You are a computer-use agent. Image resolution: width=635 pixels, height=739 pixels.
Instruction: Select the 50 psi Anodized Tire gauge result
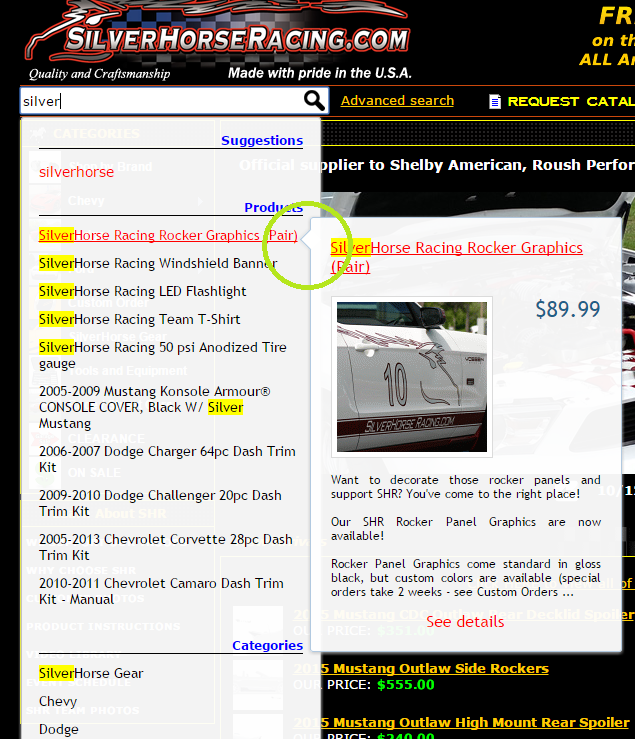pos(162,356)
